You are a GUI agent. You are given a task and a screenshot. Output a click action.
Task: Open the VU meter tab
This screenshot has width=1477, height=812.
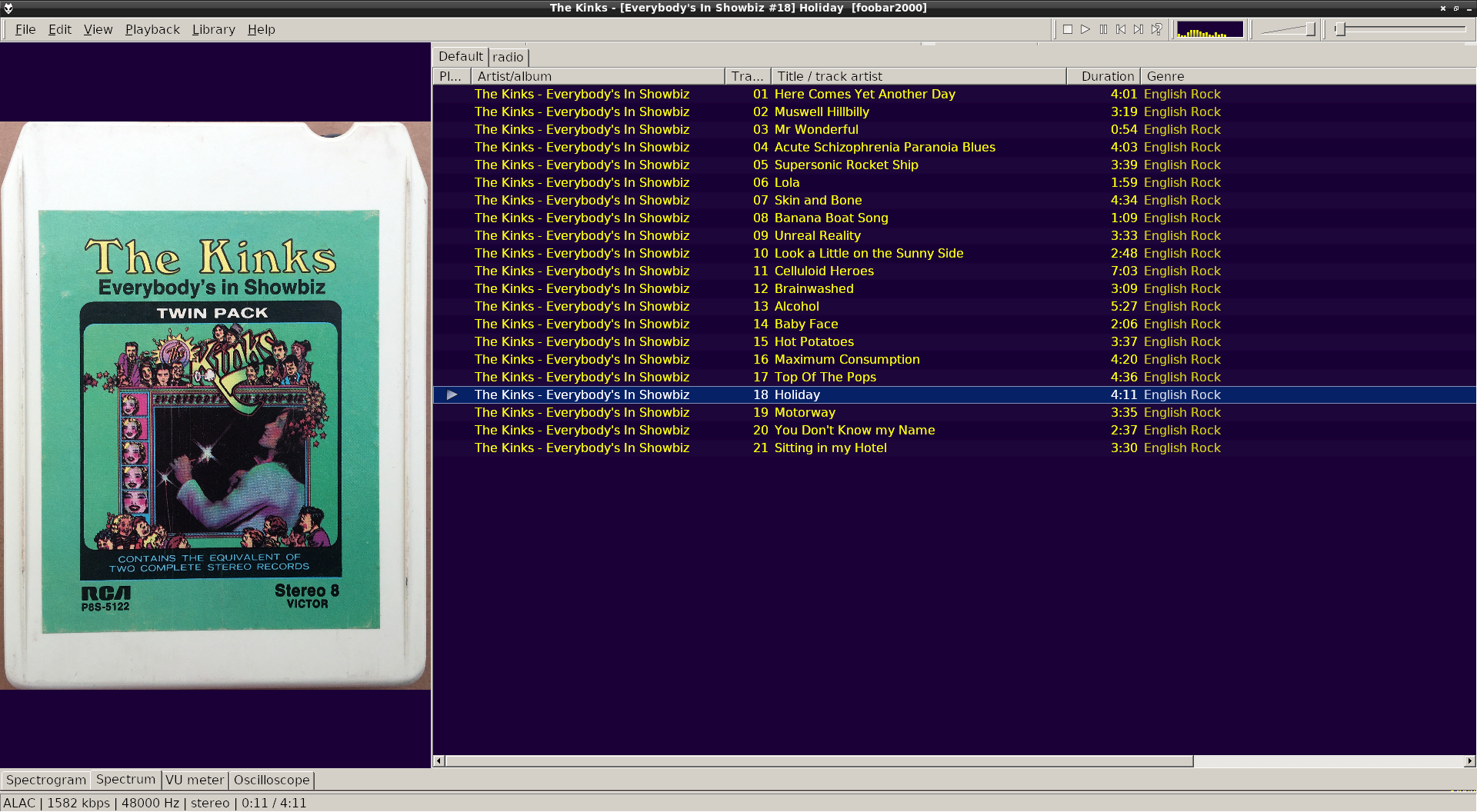pyautogui.click(x=195, y=780)
